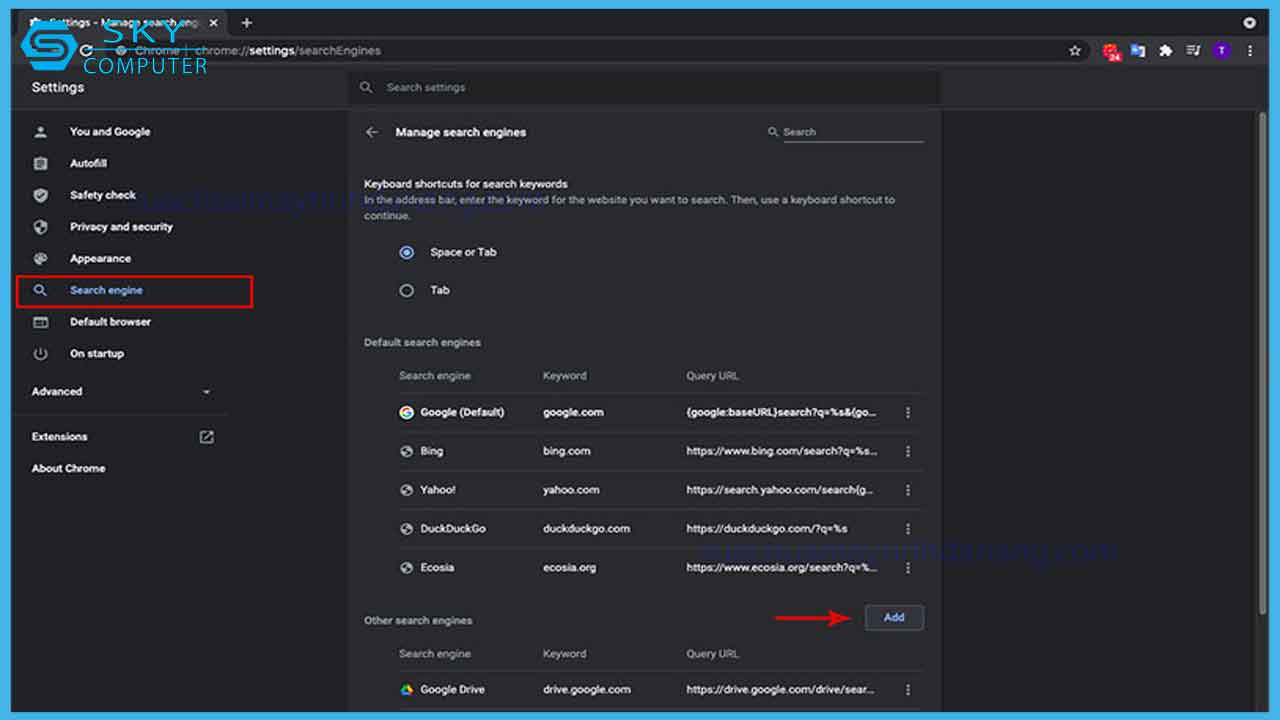Focus the Search settings field
The width and height of the screenshot is (1280, 720).
click(x=644, y=88)
